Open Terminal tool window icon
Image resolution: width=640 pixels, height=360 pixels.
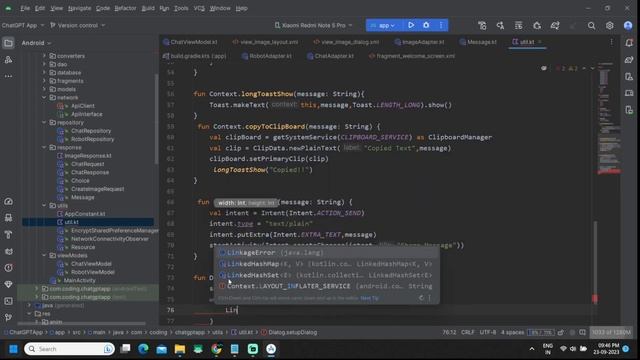(x=8, y=301)
